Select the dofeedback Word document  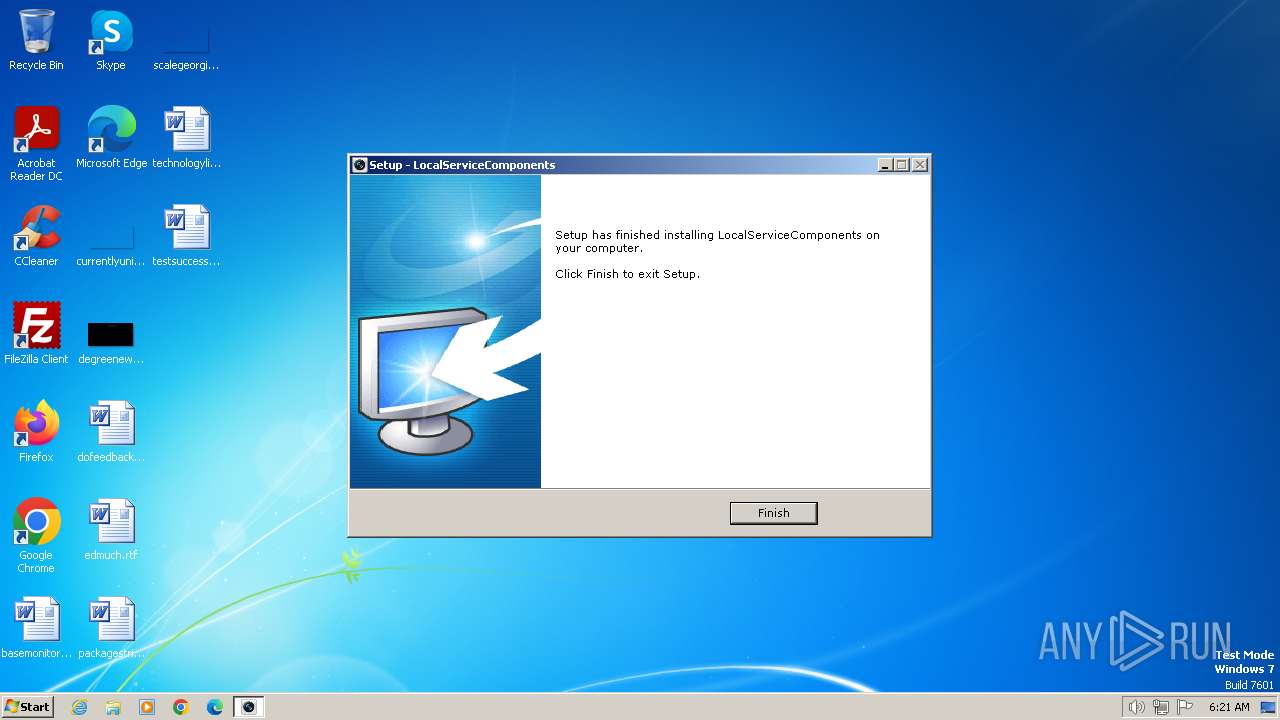point(110,432)
